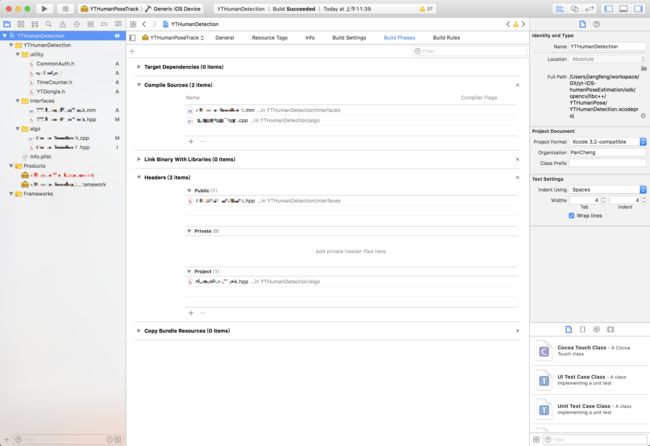Collapse the Compile Sources section

pos(139,85)
